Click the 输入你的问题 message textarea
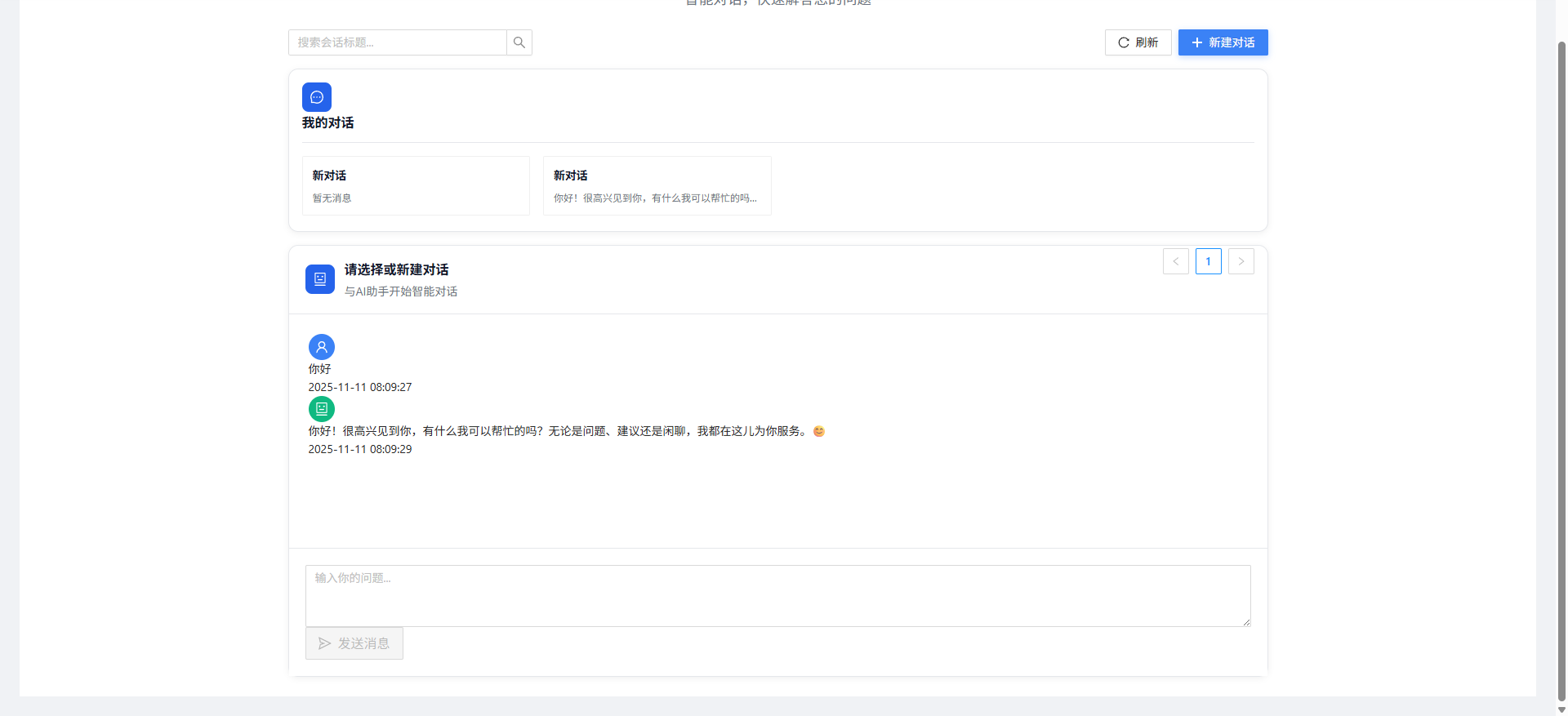1568x716 pixels. (x=777, y=595)
